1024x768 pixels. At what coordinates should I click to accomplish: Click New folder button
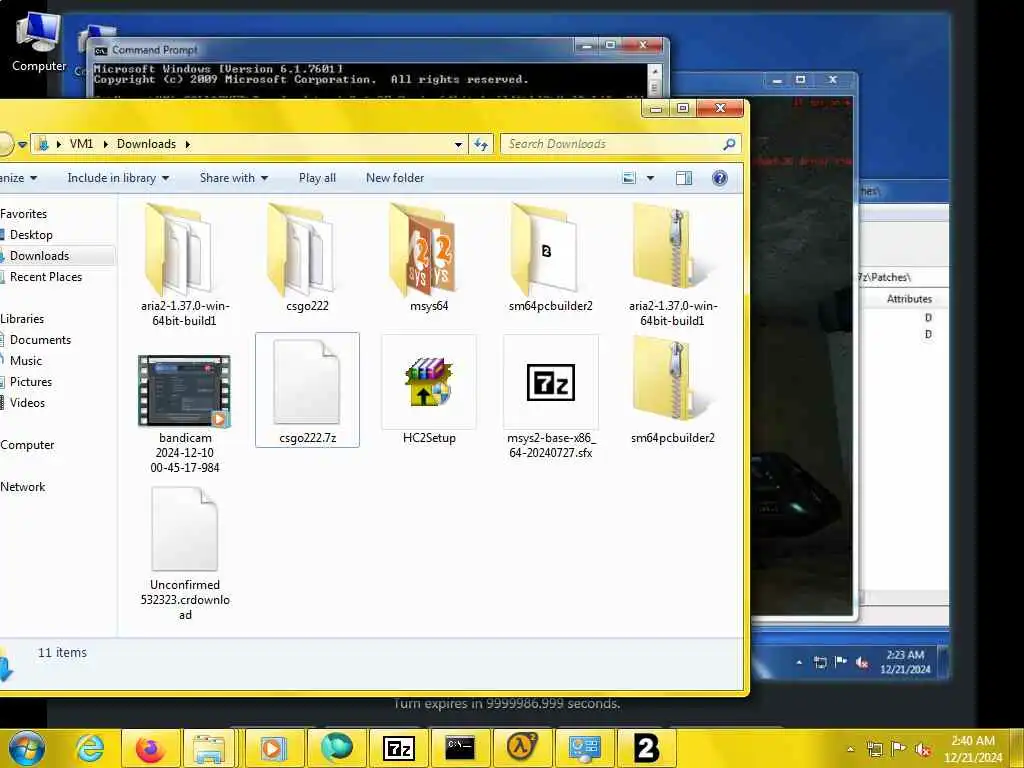point(395,178)
